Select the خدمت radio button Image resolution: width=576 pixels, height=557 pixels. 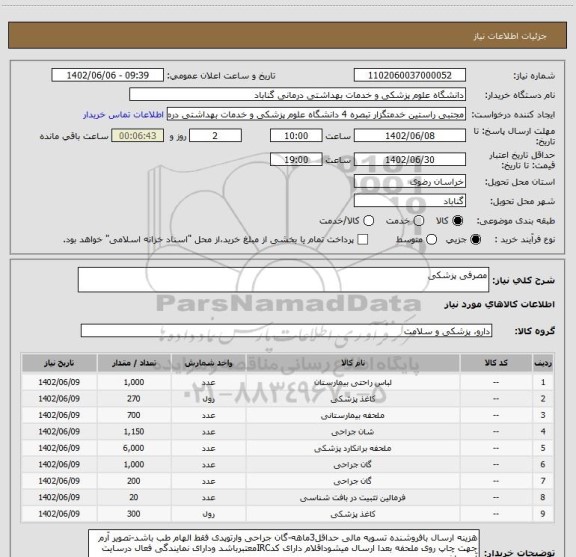point(419,221)
